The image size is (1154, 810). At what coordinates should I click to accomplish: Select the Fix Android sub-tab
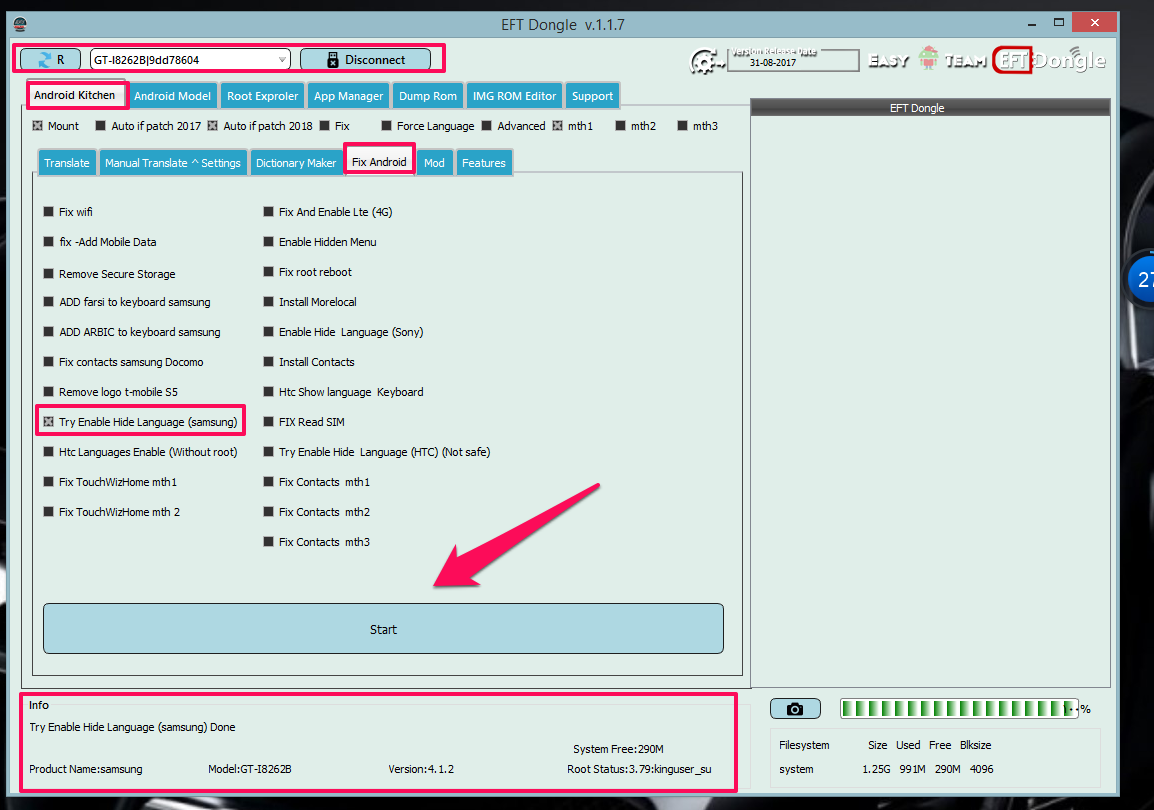point(379,162)
